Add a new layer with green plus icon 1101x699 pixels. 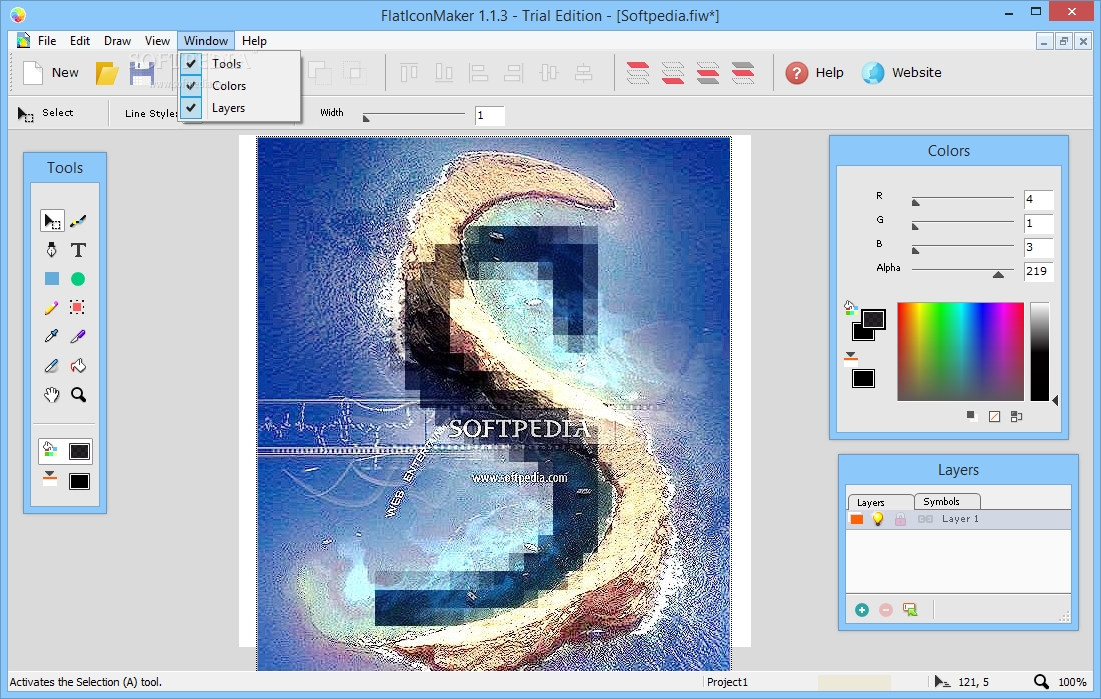coord(862,610)
